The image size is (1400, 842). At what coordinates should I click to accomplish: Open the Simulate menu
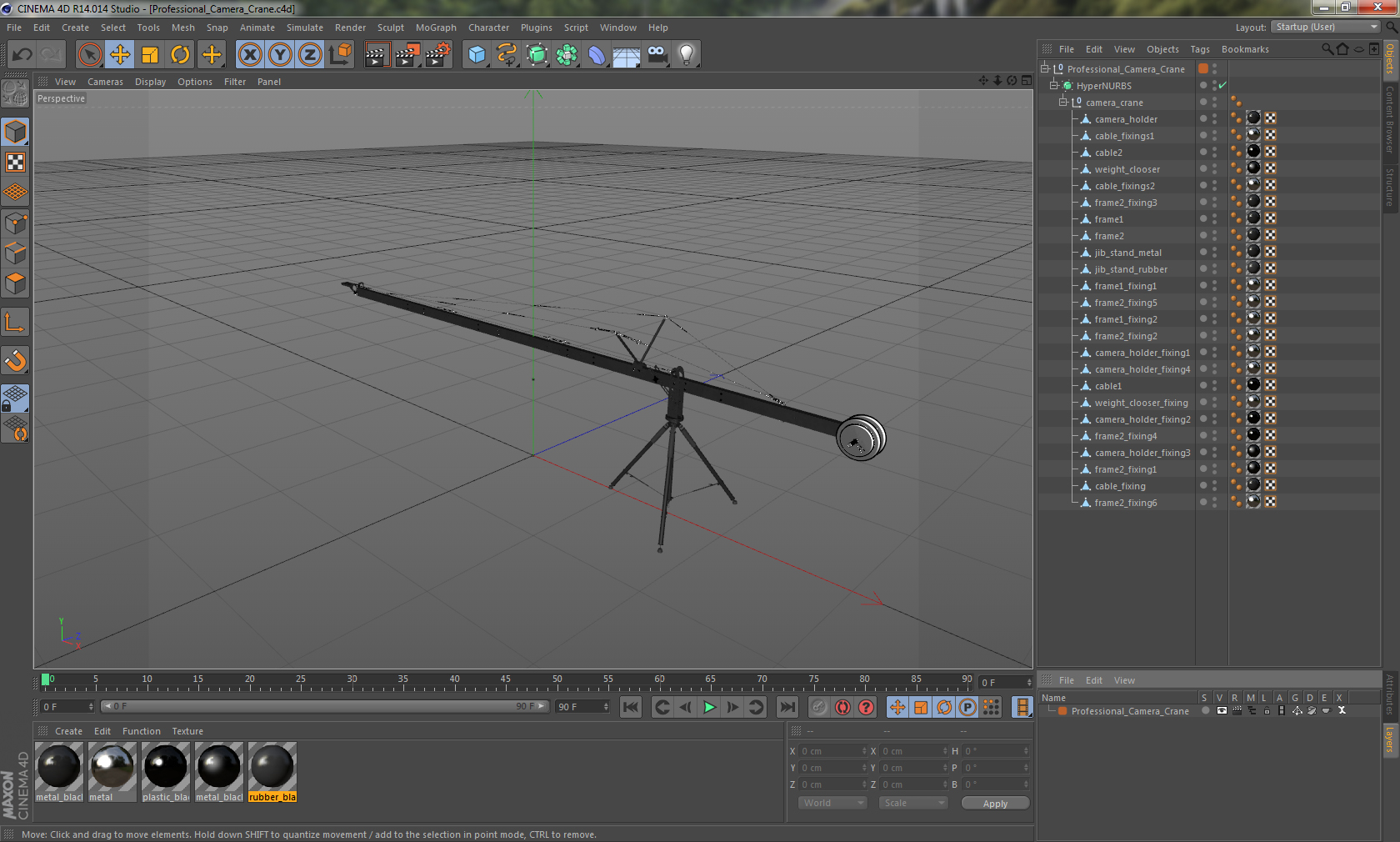(305, 28)
